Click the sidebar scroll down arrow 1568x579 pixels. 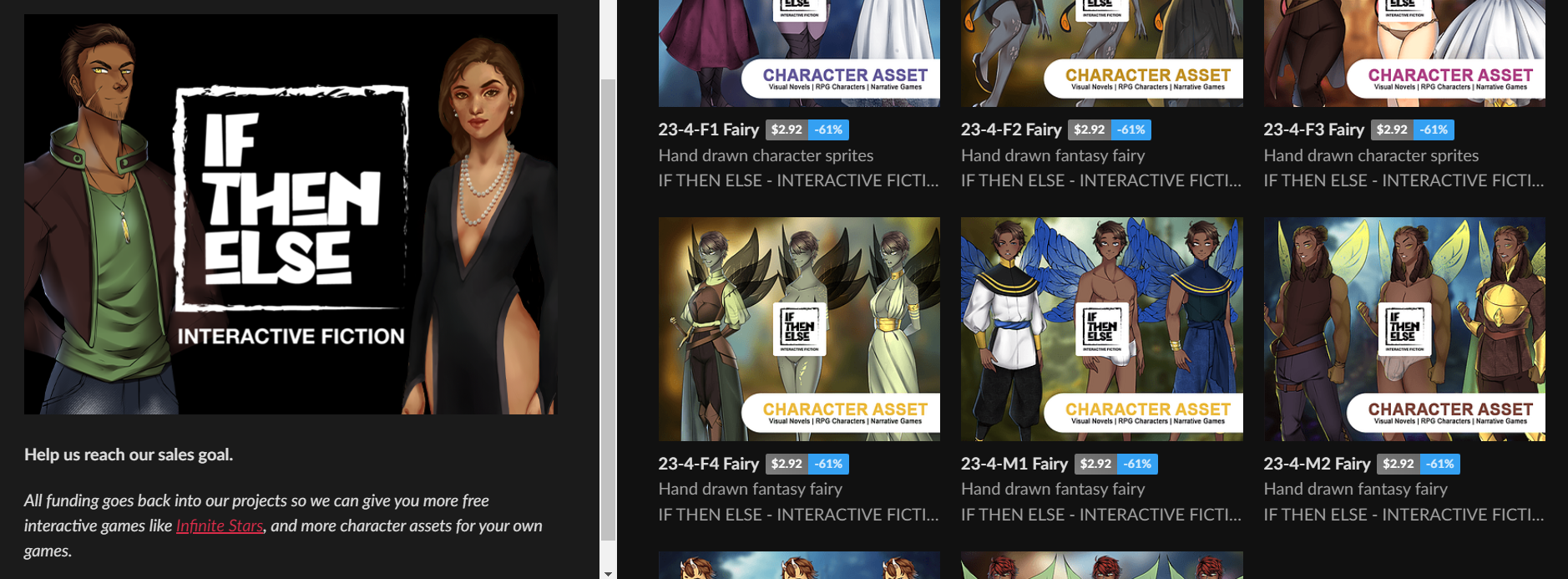(608, 573)
